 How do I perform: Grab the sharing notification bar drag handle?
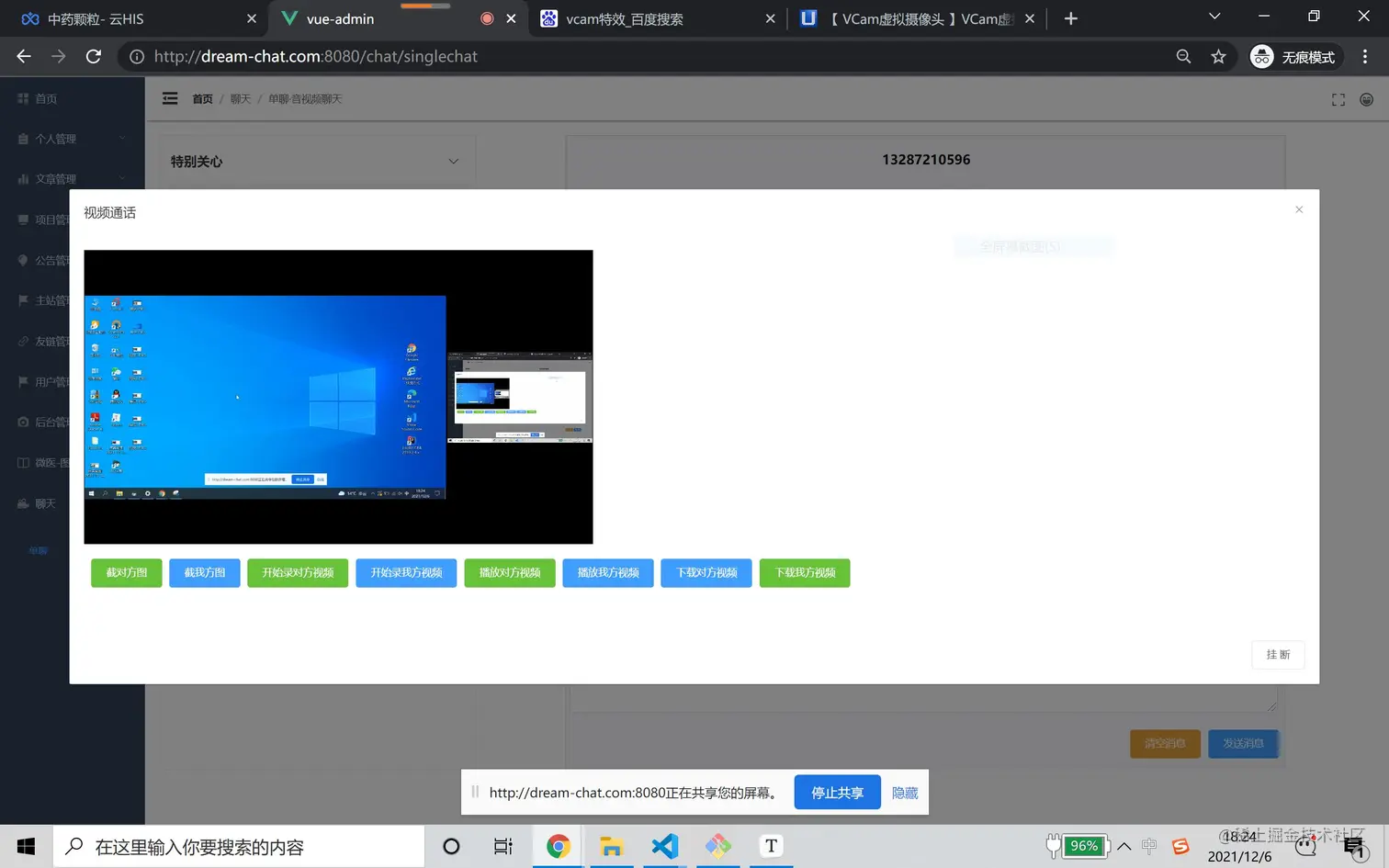pos(475,792)
